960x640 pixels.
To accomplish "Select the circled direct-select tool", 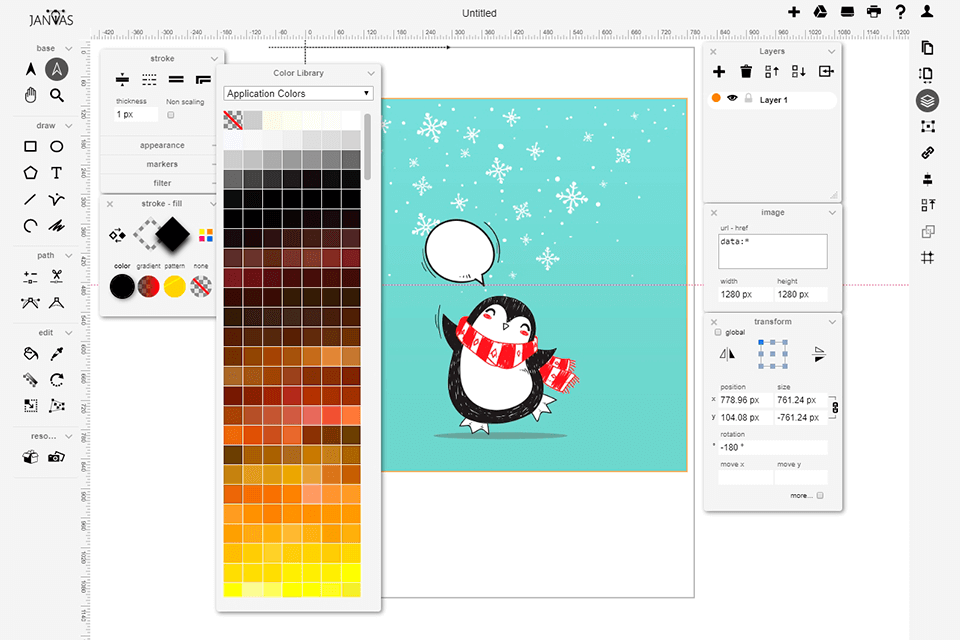I will (56, 69).
